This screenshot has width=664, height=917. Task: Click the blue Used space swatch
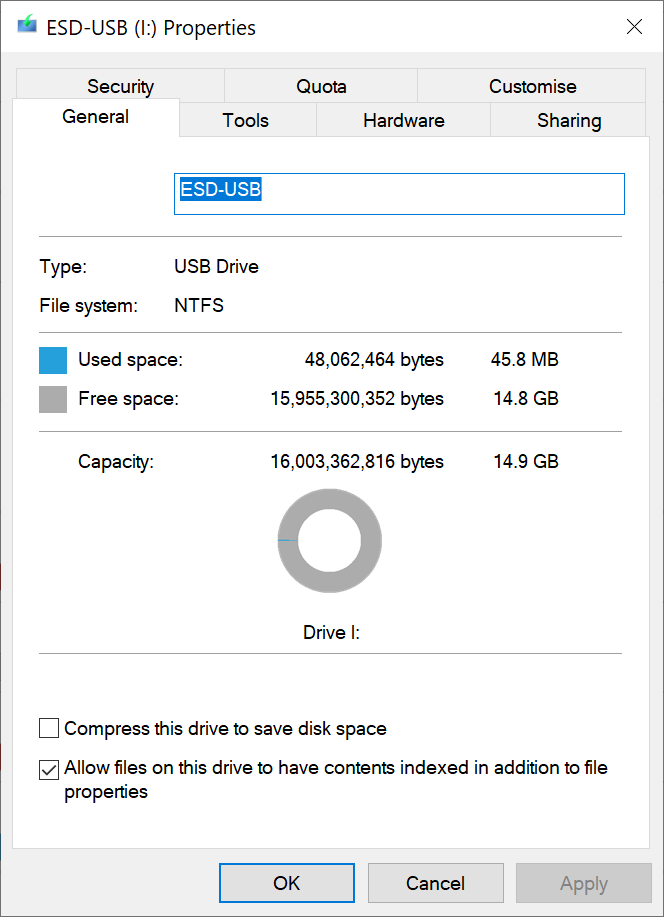click(x=53, y=360)
